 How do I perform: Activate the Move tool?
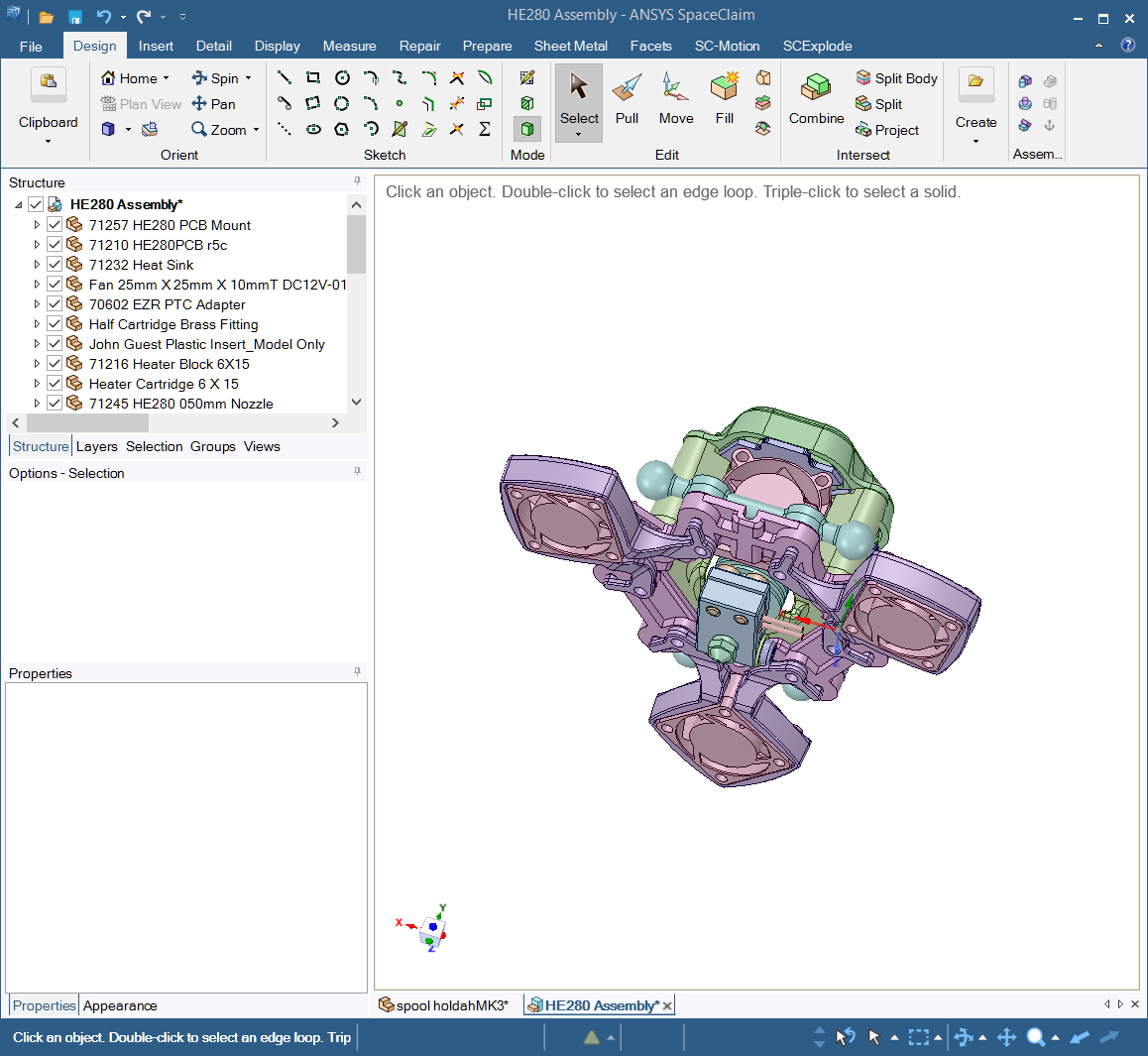click(676, 100)
